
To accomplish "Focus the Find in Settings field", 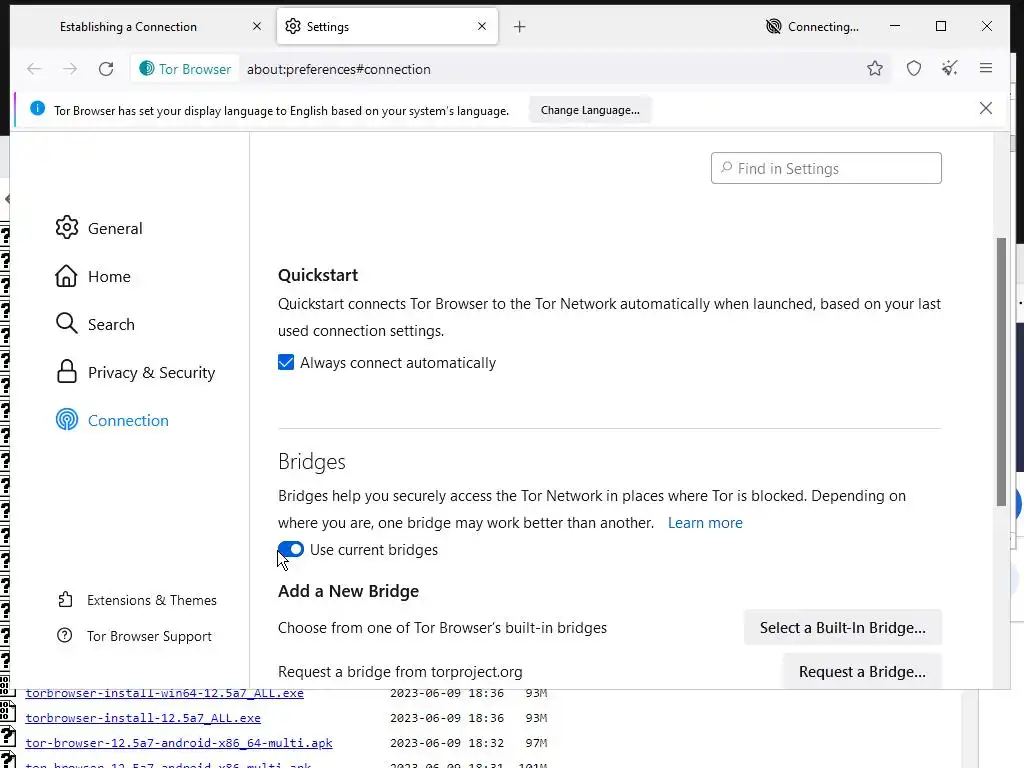I will click(x=826, y=169).
